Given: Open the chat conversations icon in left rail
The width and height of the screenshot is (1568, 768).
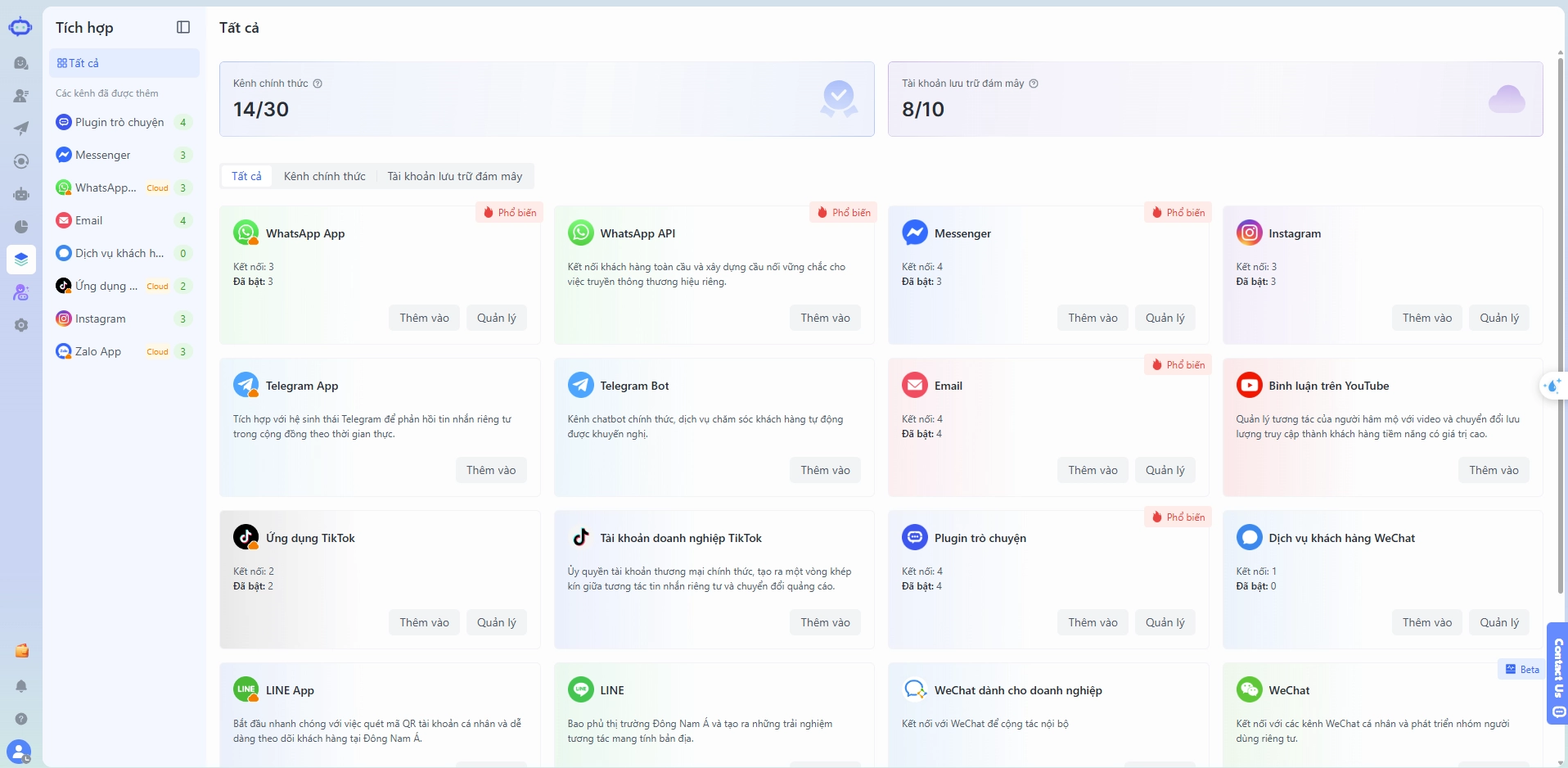Looking at the screenshot, I should (21, 63).
